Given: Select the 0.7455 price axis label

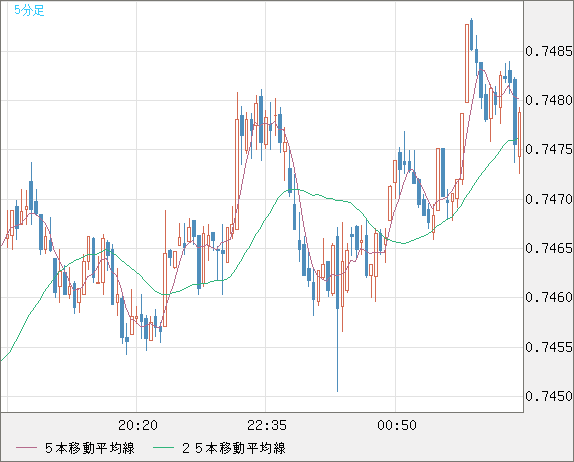Looking at the screenshot, I should 549,347.
